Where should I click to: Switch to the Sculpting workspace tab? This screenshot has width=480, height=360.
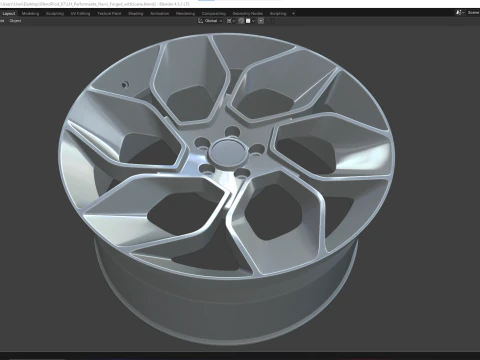point(55,14)
